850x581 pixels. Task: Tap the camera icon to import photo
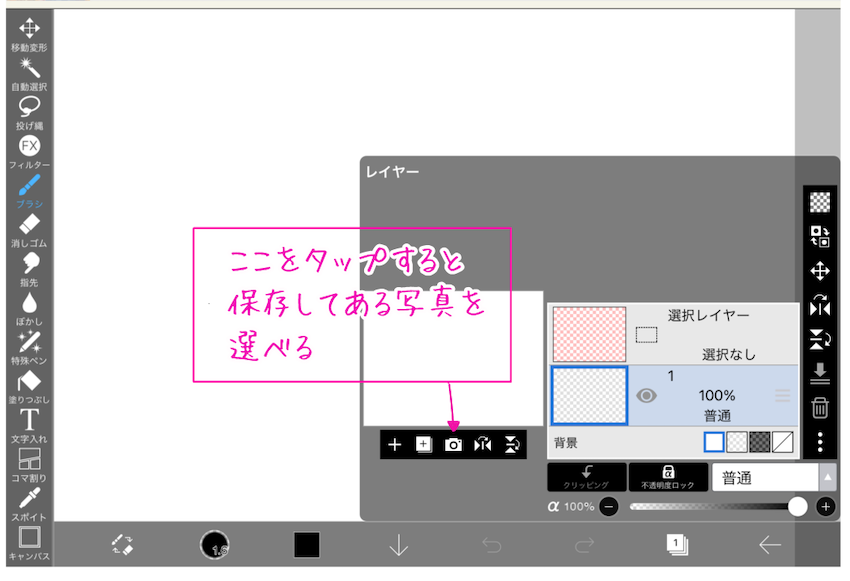453,445
